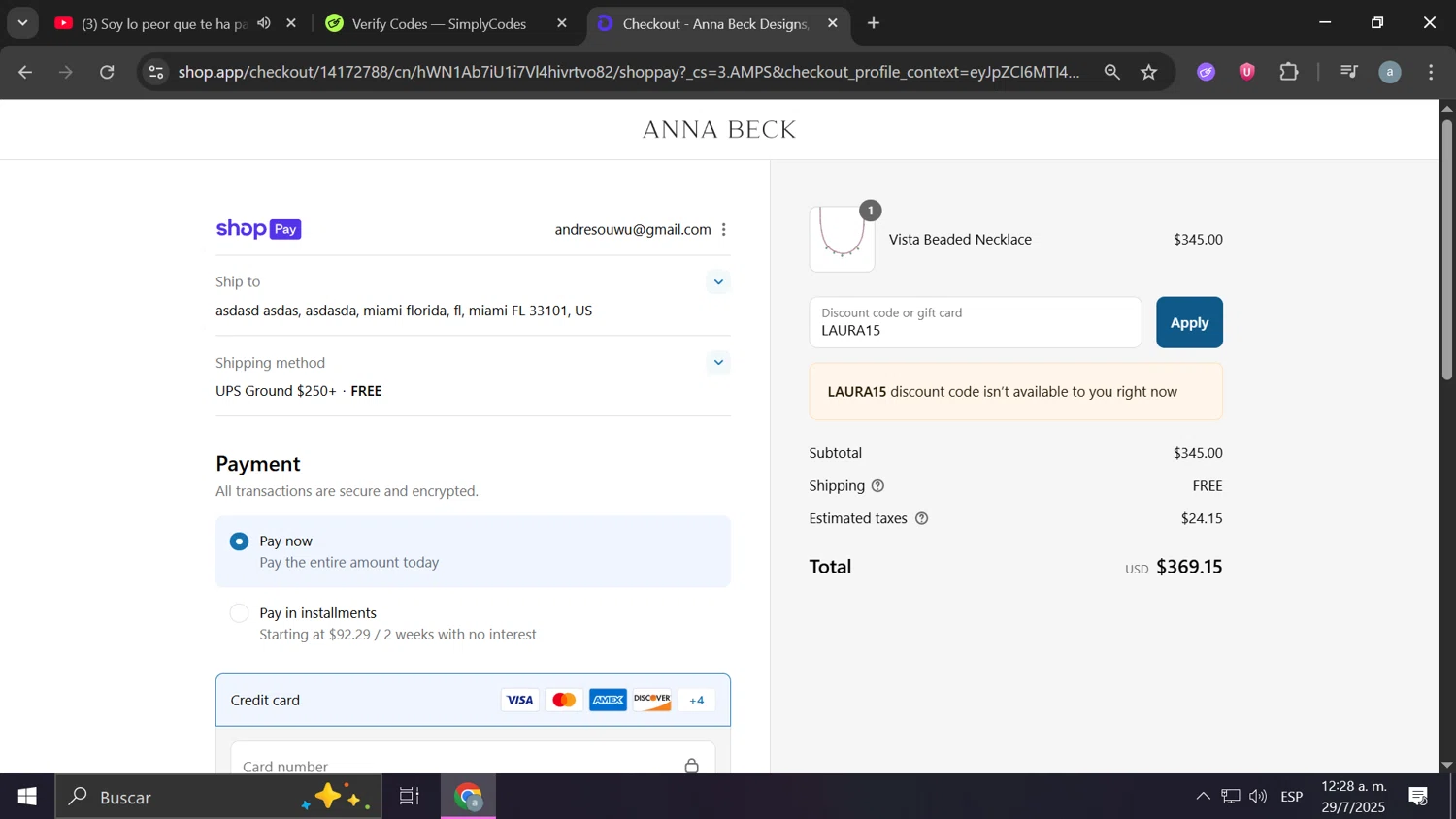
Task: Open the Chrome three-dot menu
Action: (x=1432, y=72)
